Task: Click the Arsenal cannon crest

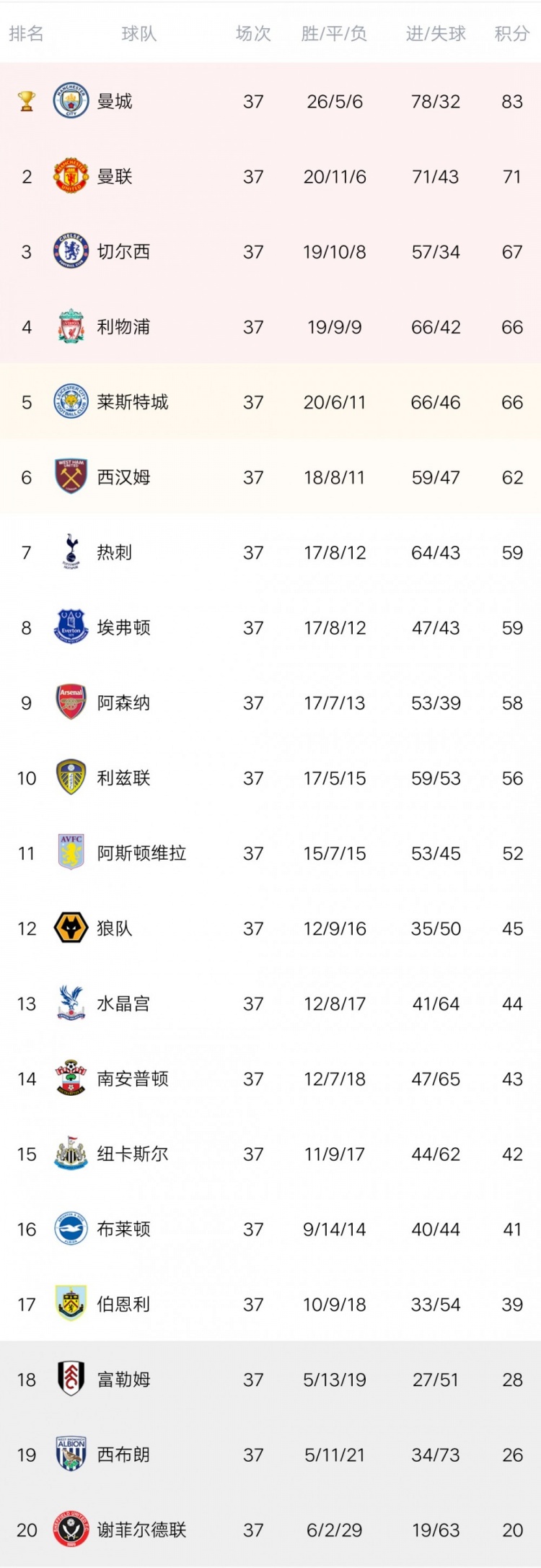Action: pos(71,702)
